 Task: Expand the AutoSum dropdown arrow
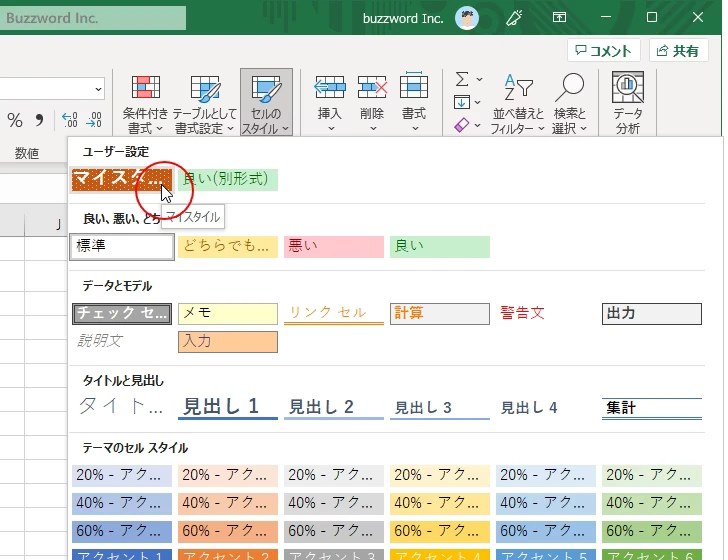click(x=479, y=79)
